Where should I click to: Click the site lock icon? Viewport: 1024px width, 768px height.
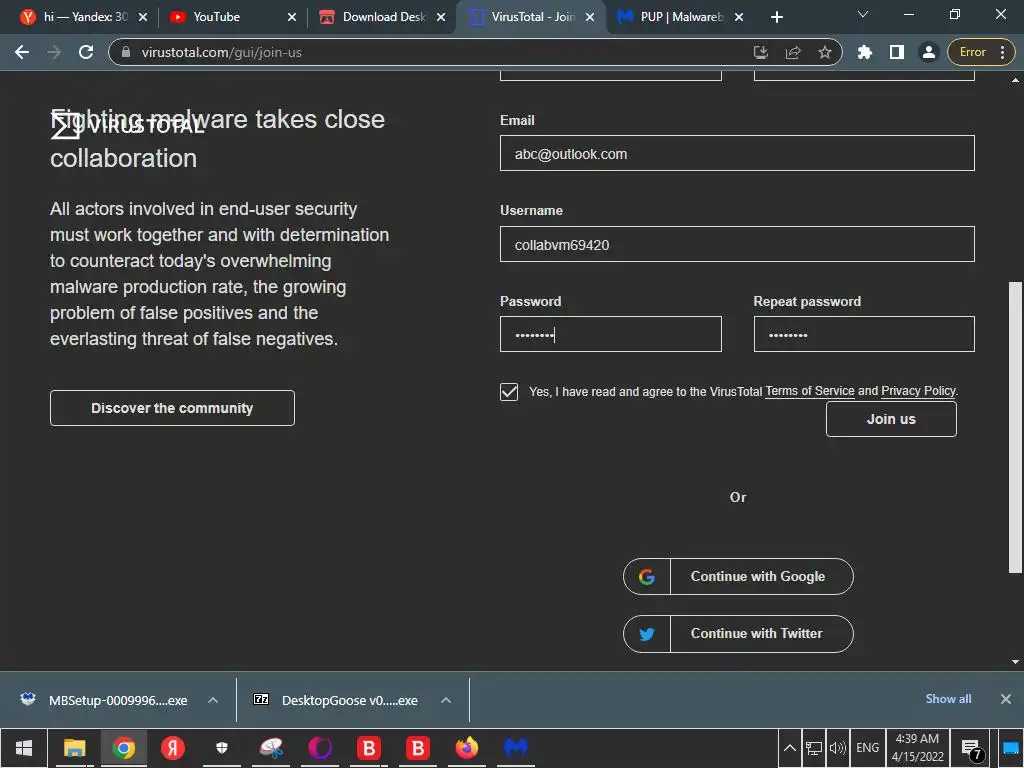tap(127, 52)
